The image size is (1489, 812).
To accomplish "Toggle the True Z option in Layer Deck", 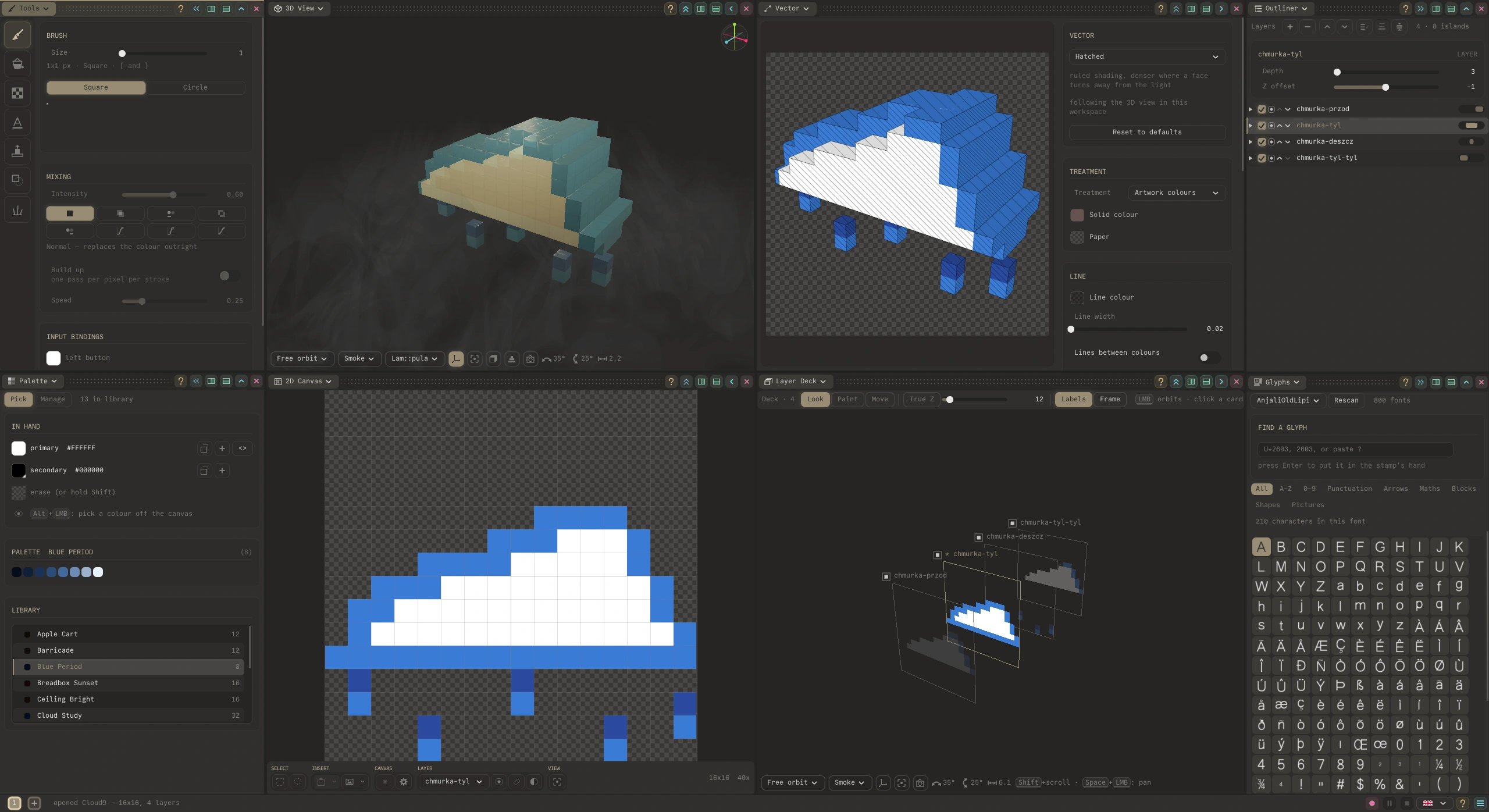I will (x=921, y=399).
